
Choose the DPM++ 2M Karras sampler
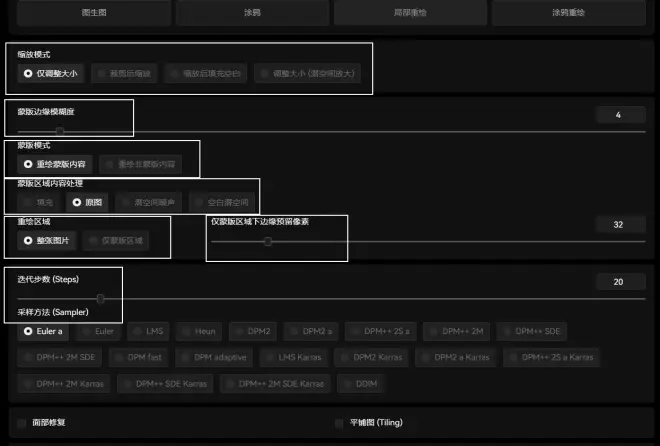pyautogui.click(x=65, y=382)
